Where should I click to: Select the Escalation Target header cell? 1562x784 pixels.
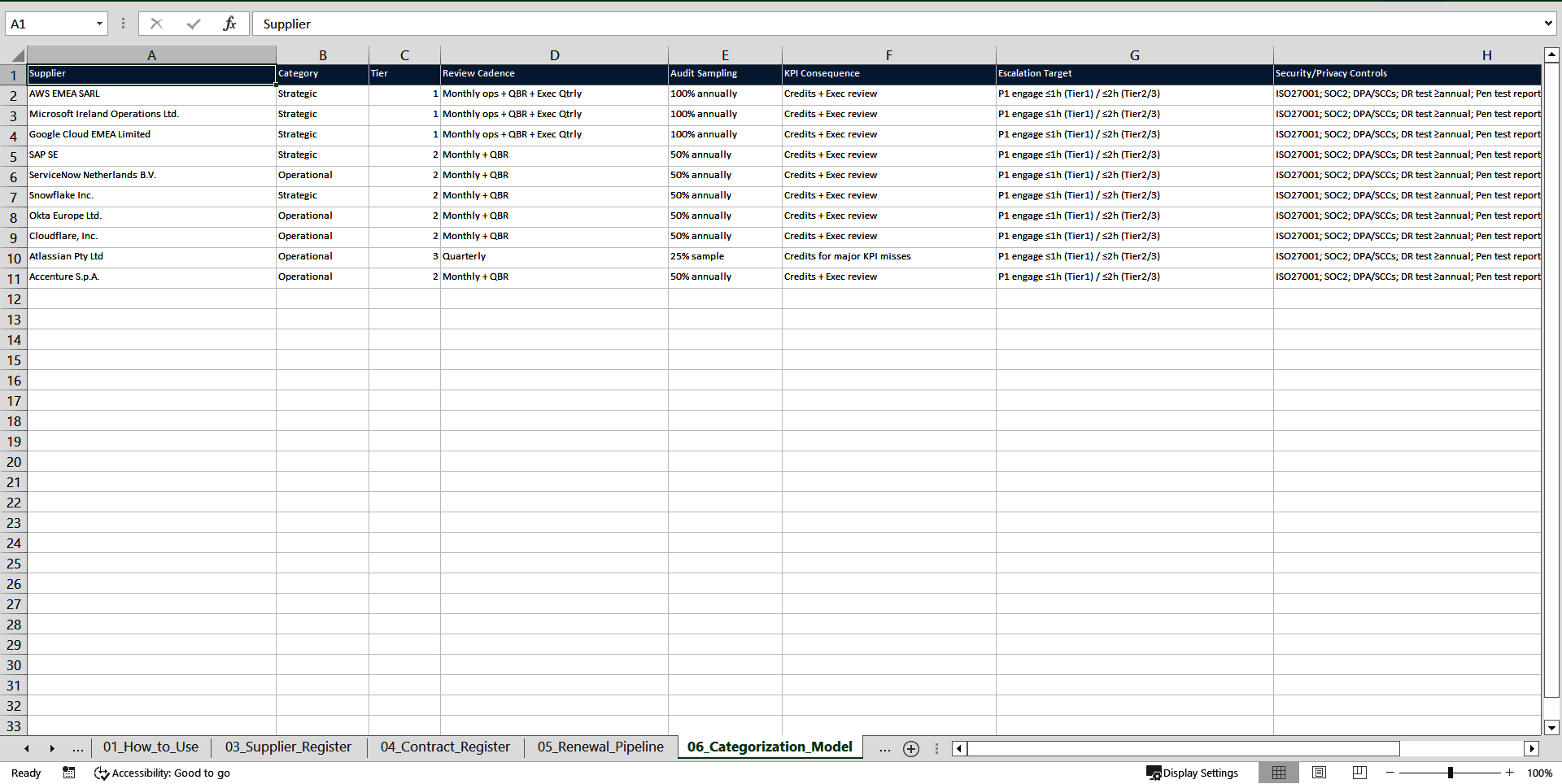tap(1134, 74)
